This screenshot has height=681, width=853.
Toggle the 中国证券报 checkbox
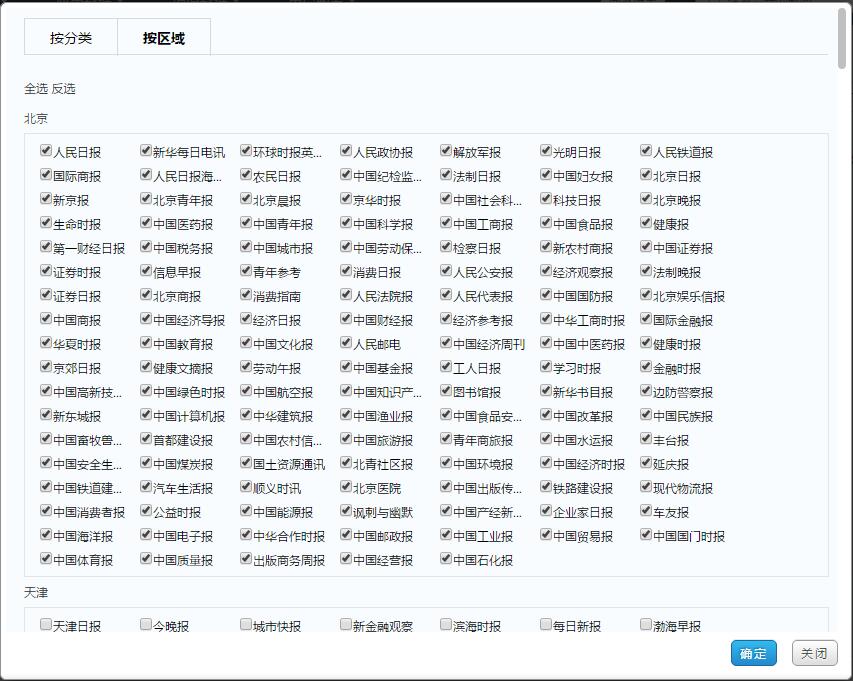click(x=646, y=246)
